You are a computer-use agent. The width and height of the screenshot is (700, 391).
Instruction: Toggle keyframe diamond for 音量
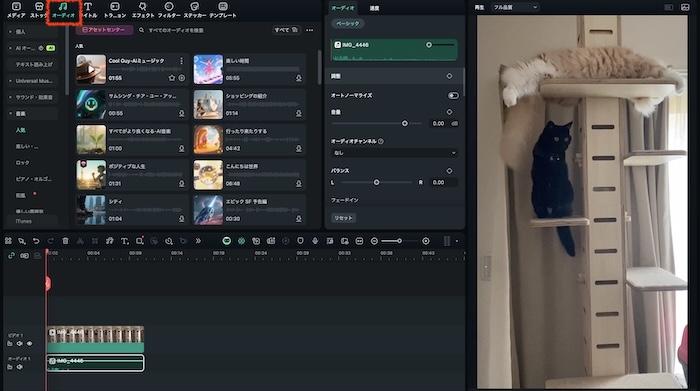click(x=449, y=112)
